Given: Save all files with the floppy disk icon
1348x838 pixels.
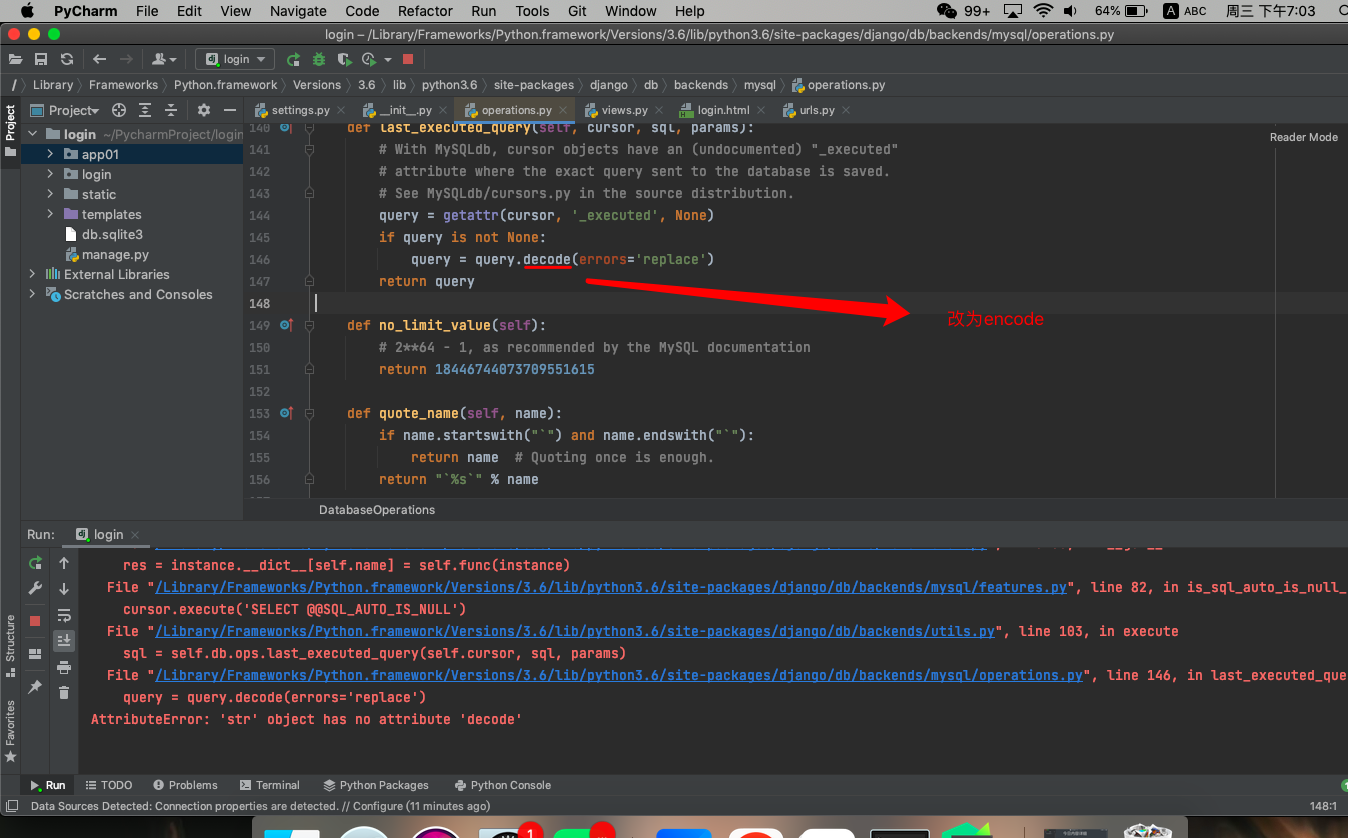Looking at the screenshot, I should click(41, 59).
